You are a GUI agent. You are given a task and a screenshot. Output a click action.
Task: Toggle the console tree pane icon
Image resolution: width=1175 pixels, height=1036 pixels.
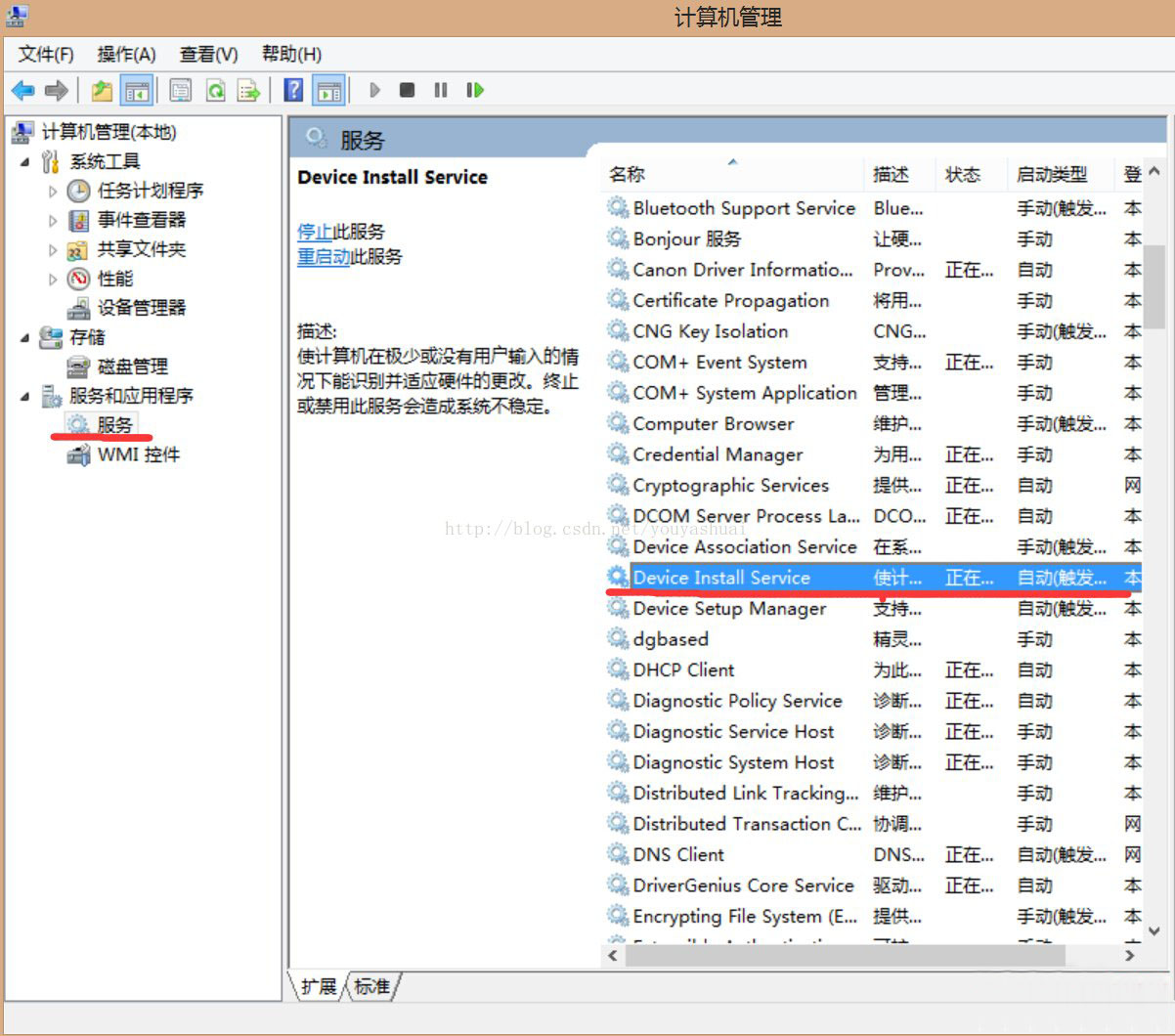pyautogui.click(x=137, y=90)
